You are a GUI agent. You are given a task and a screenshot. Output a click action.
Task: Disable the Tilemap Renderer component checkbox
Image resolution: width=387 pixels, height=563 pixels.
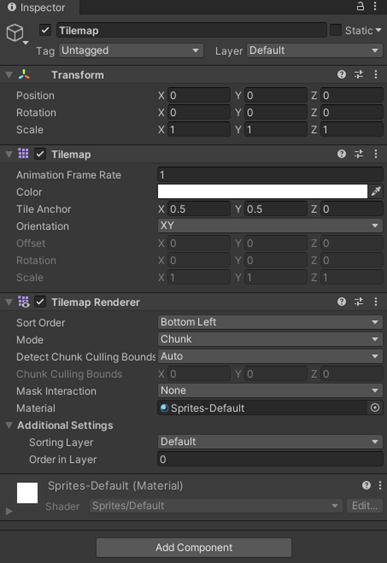tap(40, 302)
